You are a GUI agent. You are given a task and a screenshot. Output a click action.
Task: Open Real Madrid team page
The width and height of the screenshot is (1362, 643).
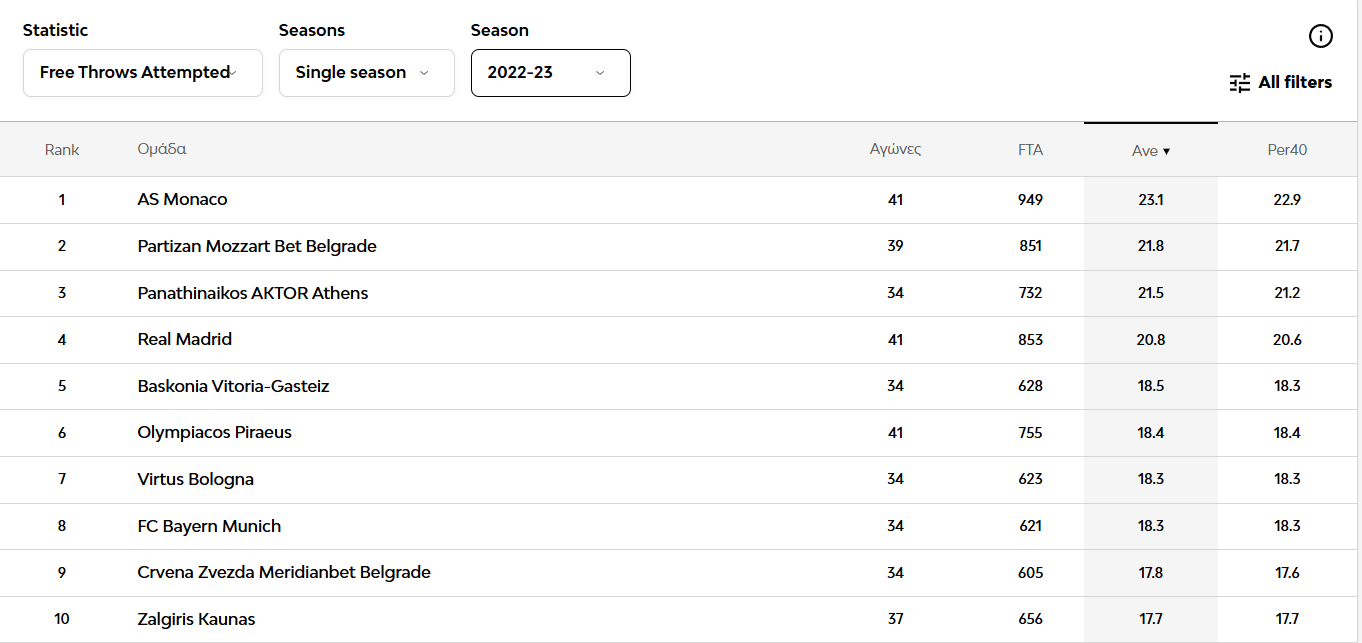pyautogui.click(x=185, y=340)
